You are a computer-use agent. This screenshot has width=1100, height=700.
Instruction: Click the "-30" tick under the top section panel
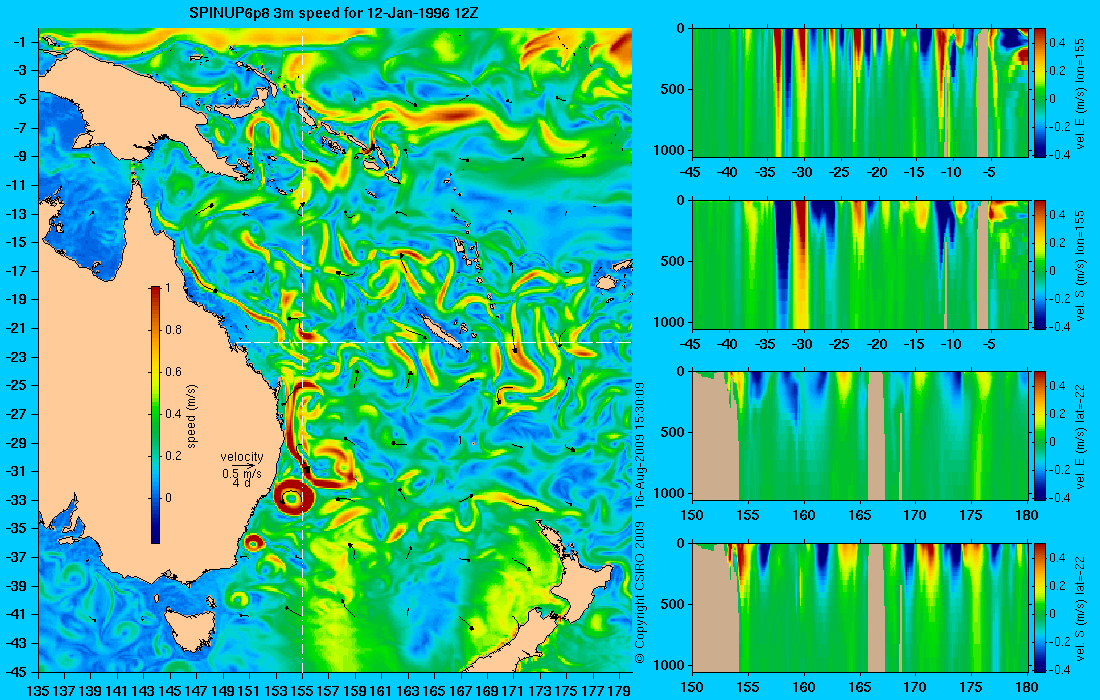click(803, 173)
